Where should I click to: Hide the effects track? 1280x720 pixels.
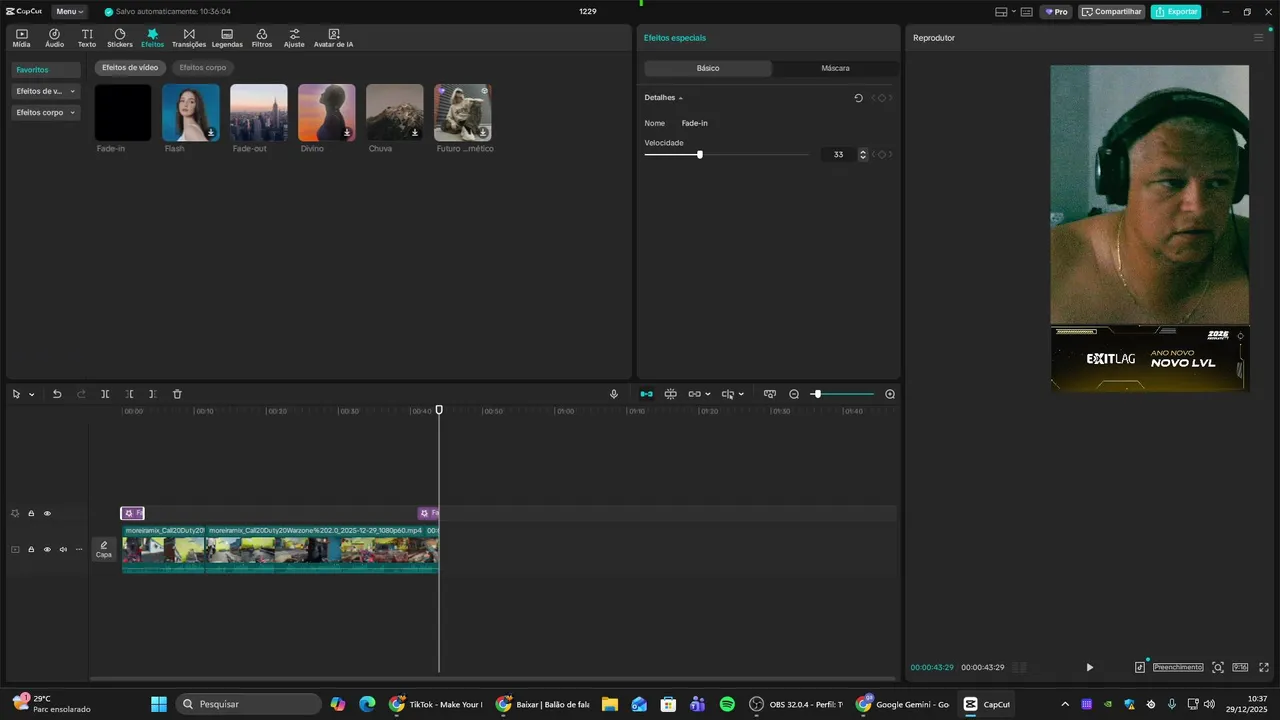(47, 513)
